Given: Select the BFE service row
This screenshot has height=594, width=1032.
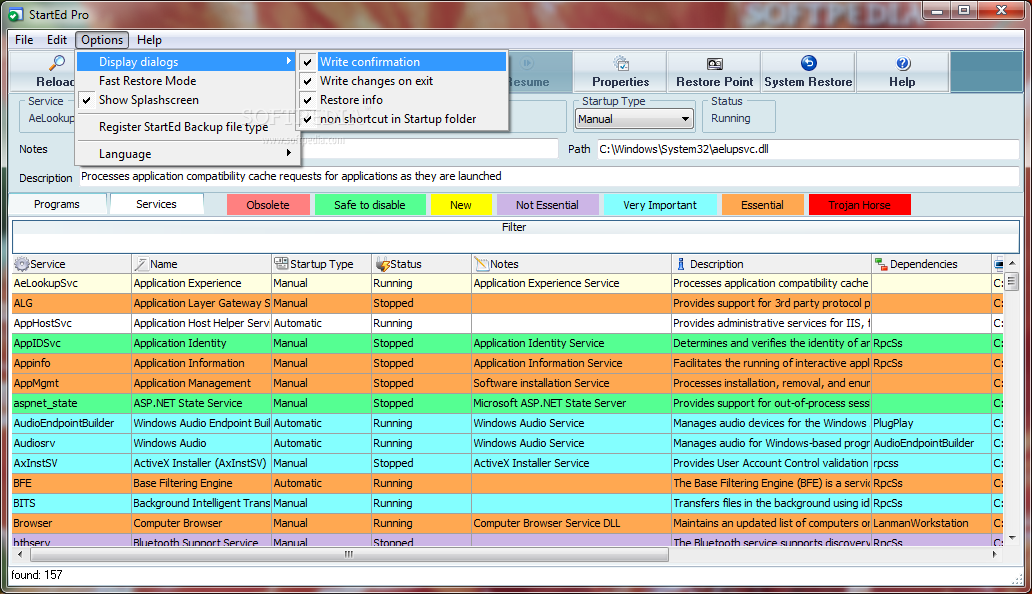Looking at the screenshot, I should tap(507, 483).
